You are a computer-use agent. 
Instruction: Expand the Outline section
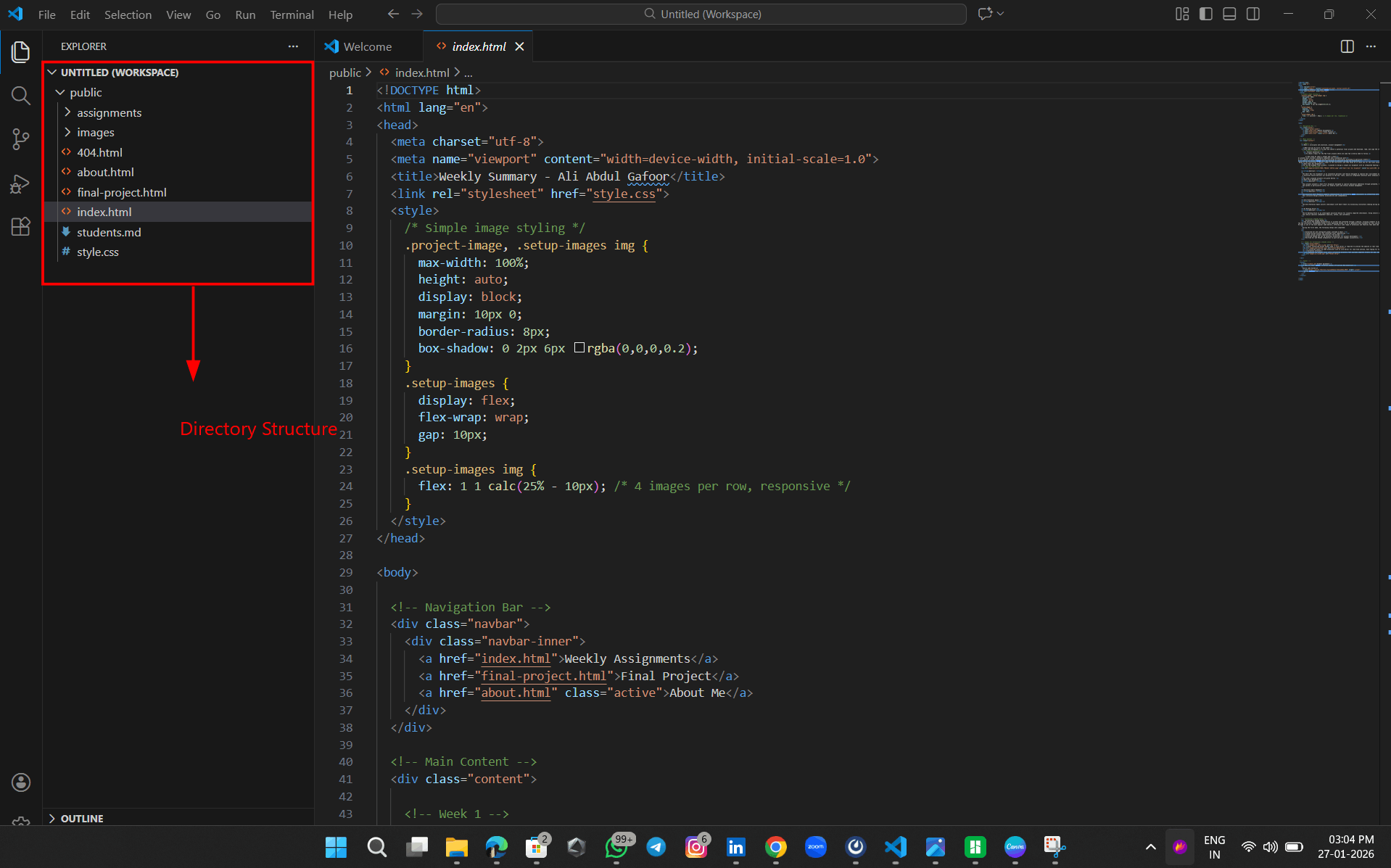[81, 818]
